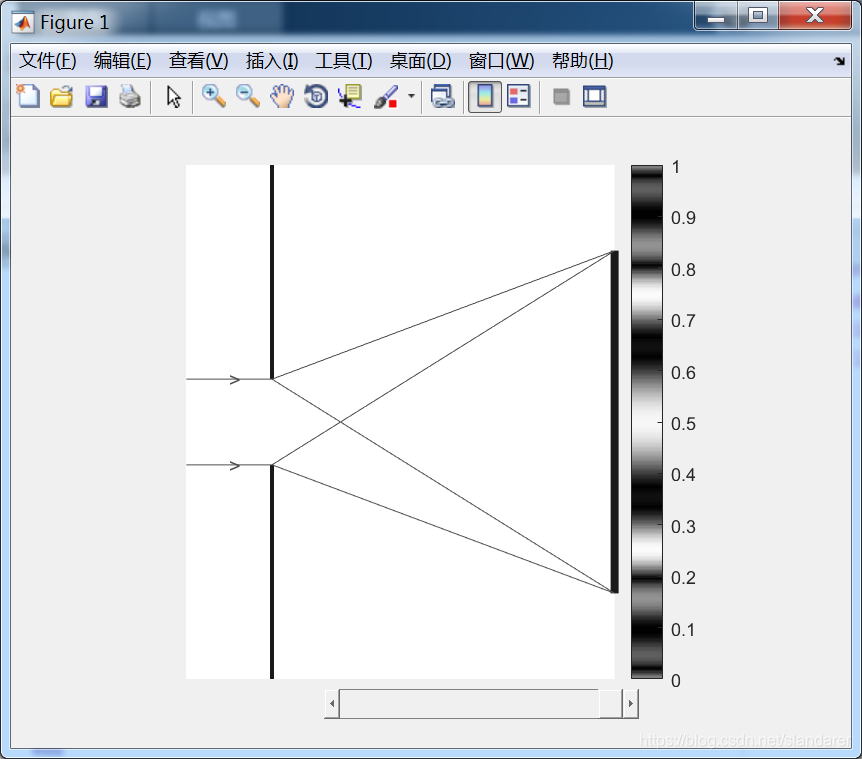The width and height of the screenshot is (862, 759).
Task: Select the Pan hand tool
Action: pos(282,96)
